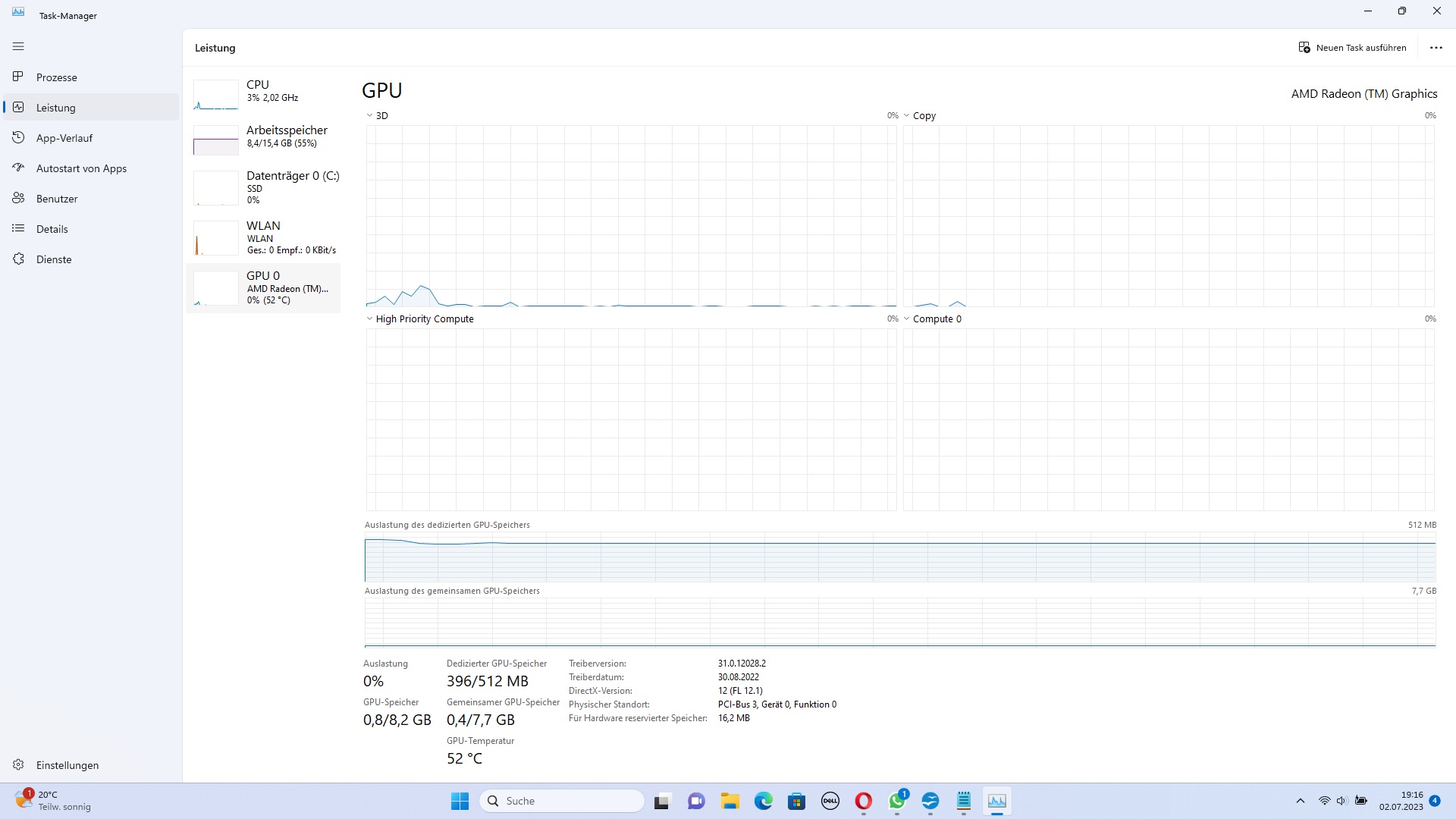This screenshot has width=1456, height=819.
Task: Open Autostart von Apps icon
Action: (x=18, y=168)
